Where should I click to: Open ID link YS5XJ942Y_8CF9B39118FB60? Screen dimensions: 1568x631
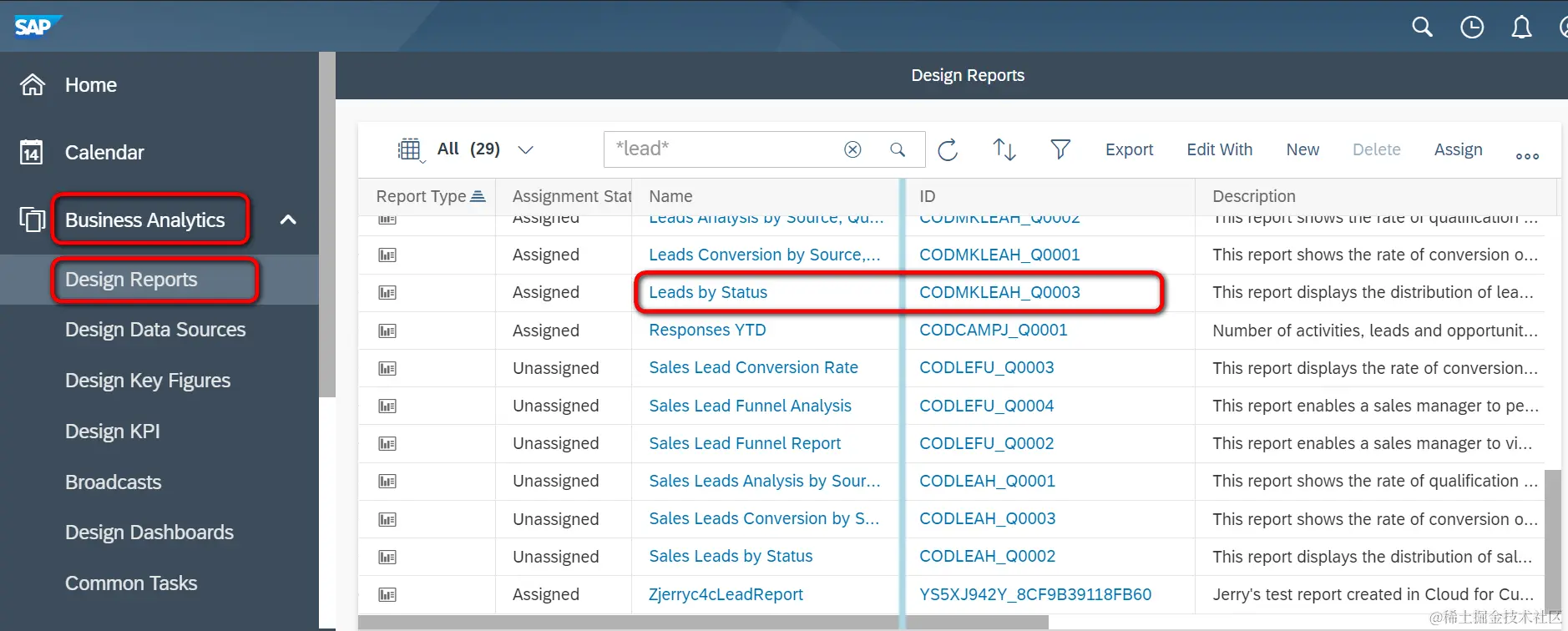1035,594
